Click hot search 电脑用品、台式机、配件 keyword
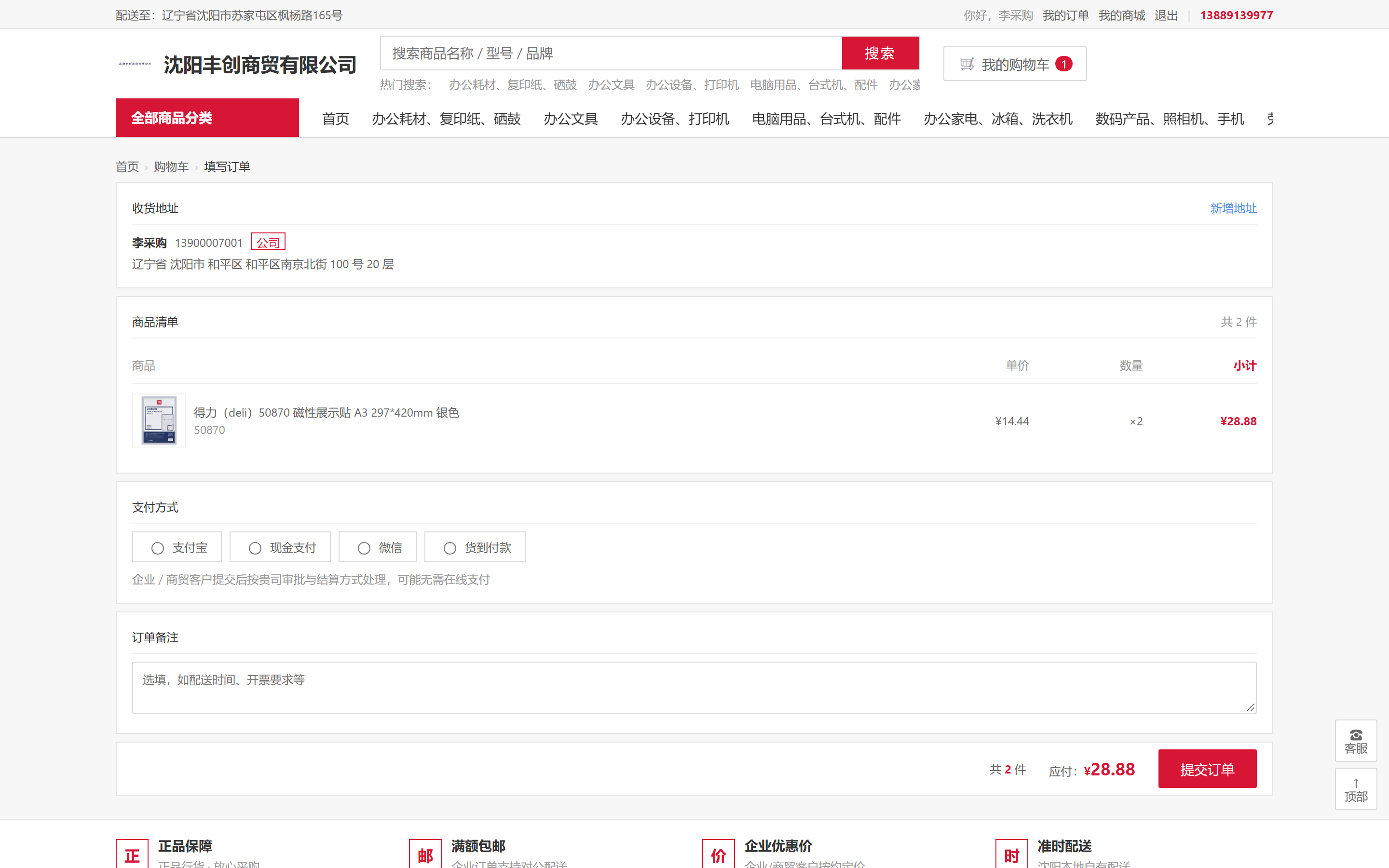The image size is (1389, 868). pos(814,85)
